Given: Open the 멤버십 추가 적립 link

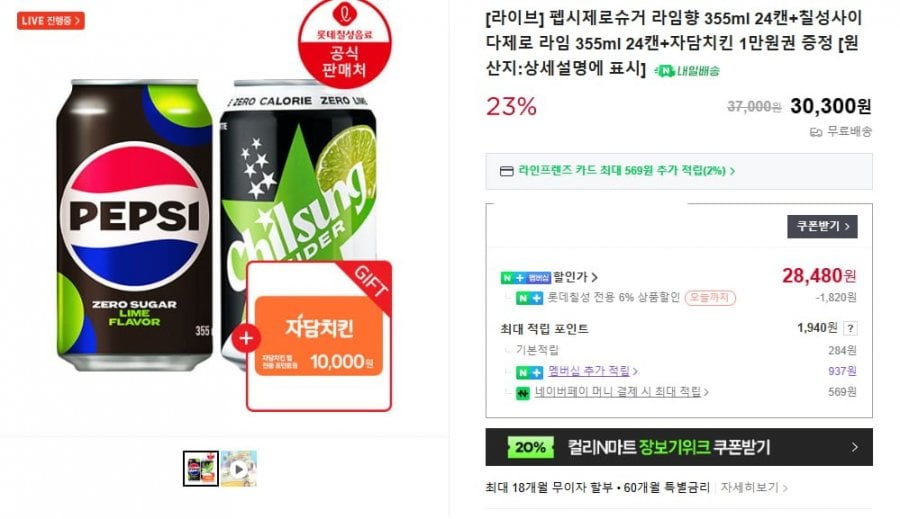Looking at the screenshot, I should pos(592,371).
